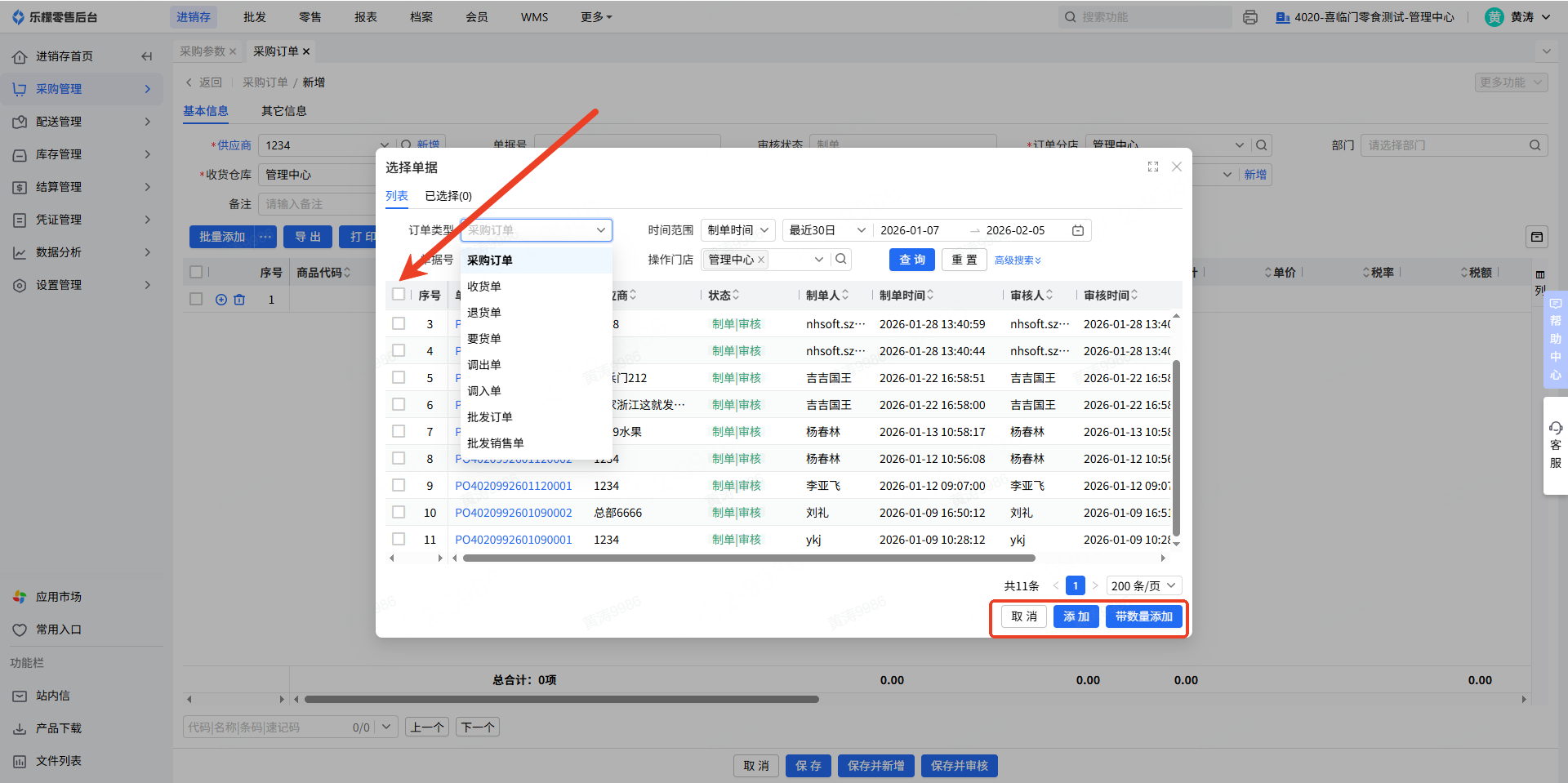Image resolution: width=1568 pixels, height=783 pixels.
Task: Open 进销存首页 from the sidebar
Action: click(x=65, y=56)
